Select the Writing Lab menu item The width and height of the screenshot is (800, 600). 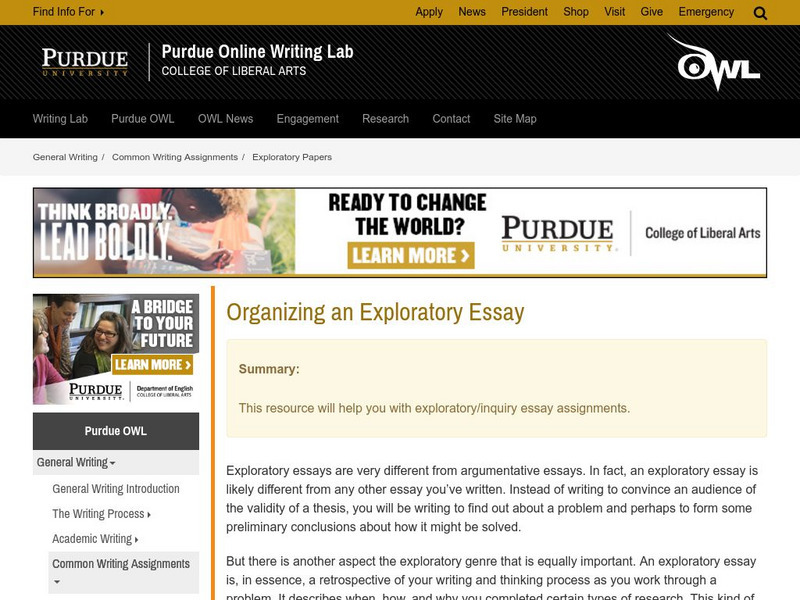pos(60,119)
